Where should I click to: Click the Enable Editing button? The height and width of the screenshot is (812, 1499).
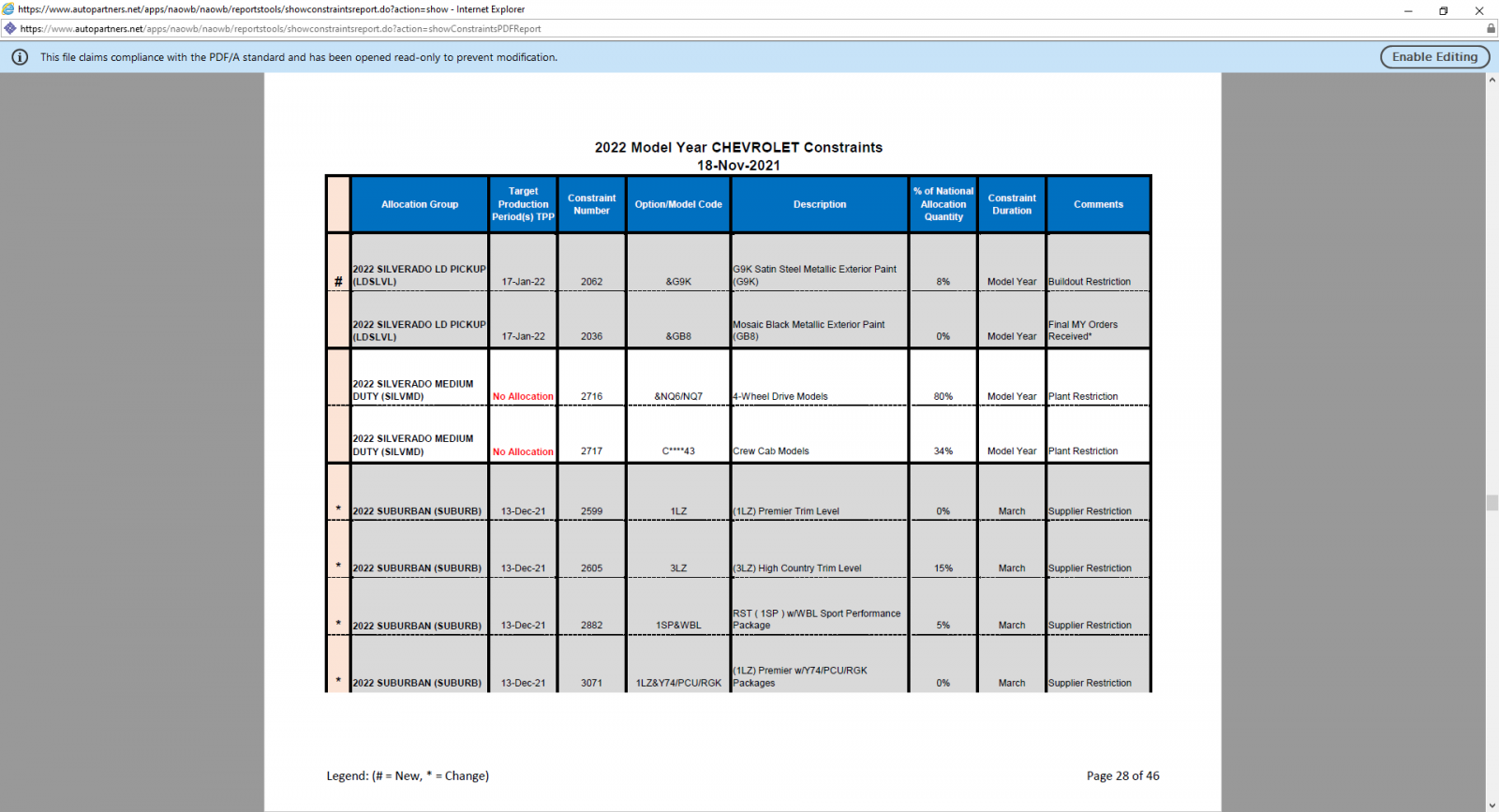pos(1434,57)
